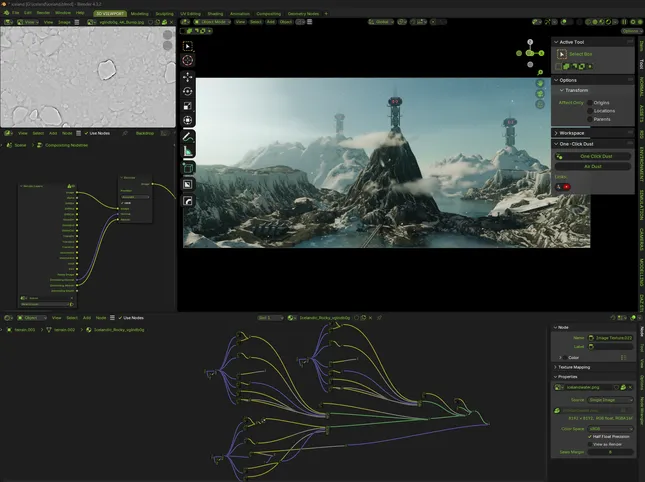Toggle Half Float Precision checkbox
This screenshot has width=645, height=482.
click(x=590, y=436)
